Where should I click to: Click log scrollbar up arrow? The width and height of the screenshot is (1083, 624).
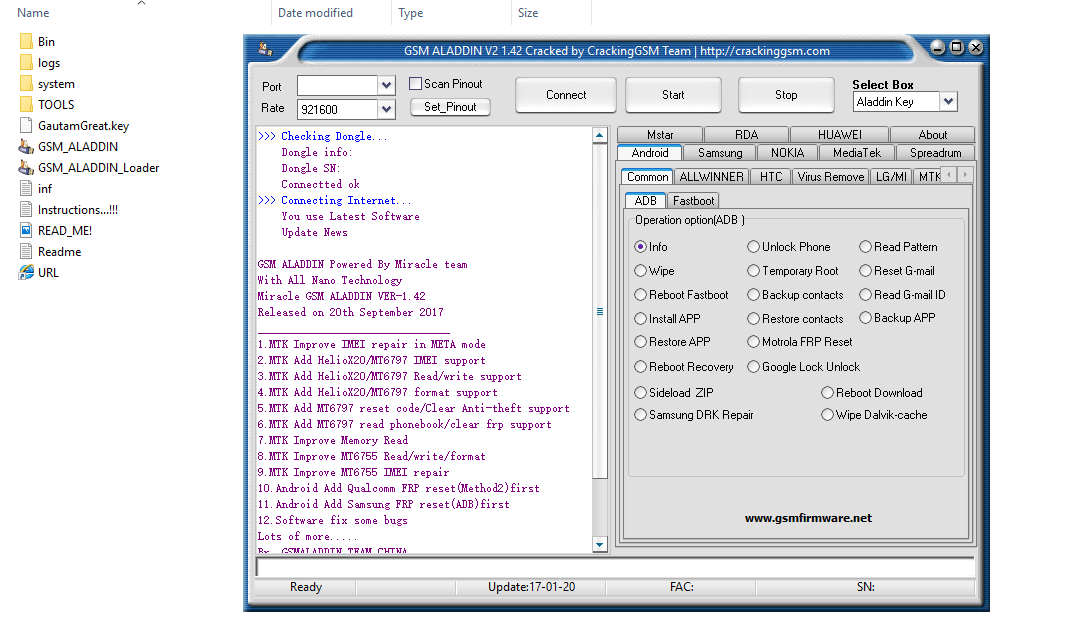click(x=600, y=135)
